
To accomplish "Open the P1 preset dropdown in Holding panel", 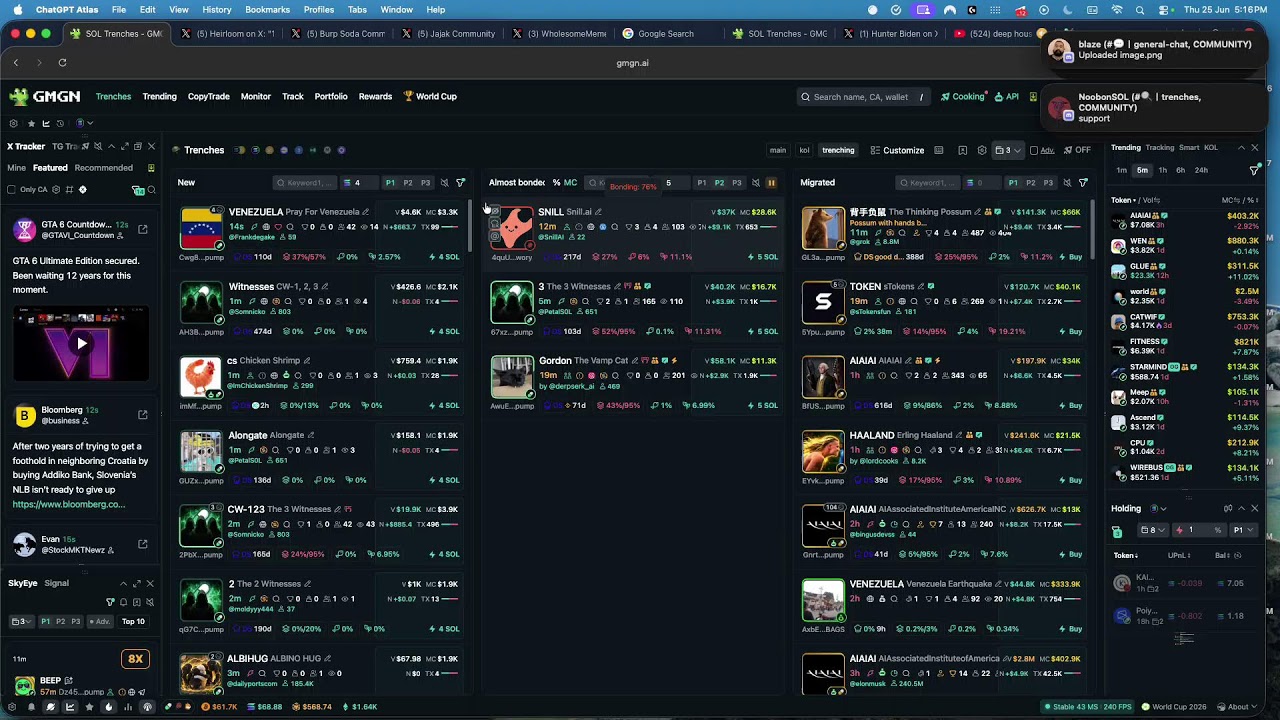I will [1242, 530].
